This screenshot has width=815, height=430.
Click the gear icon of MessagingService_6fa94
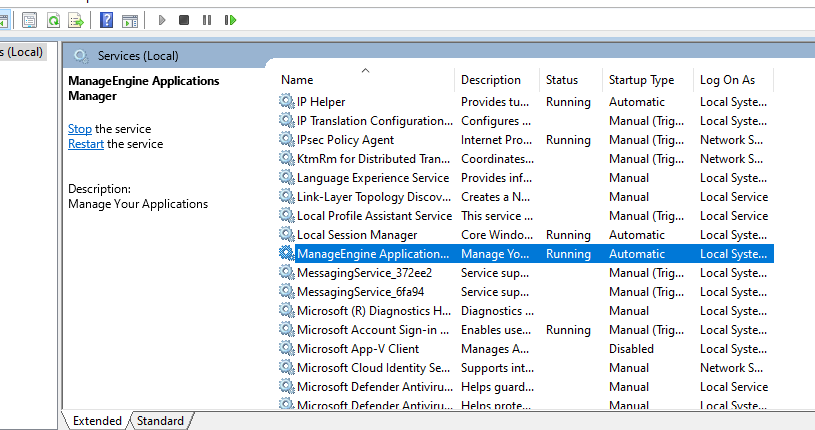(x=286, y=291)
